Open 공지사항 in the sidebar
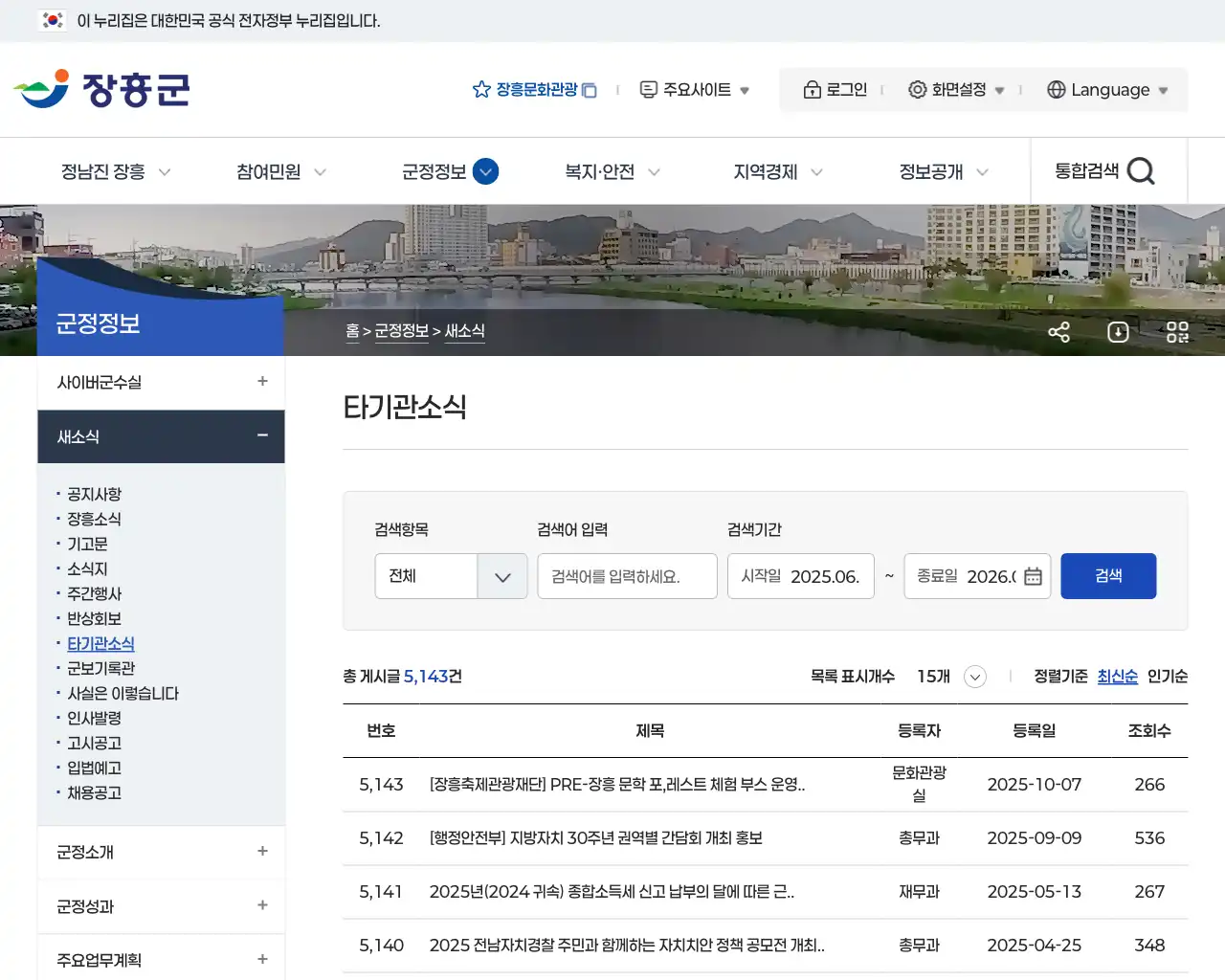 coord(94,494)
